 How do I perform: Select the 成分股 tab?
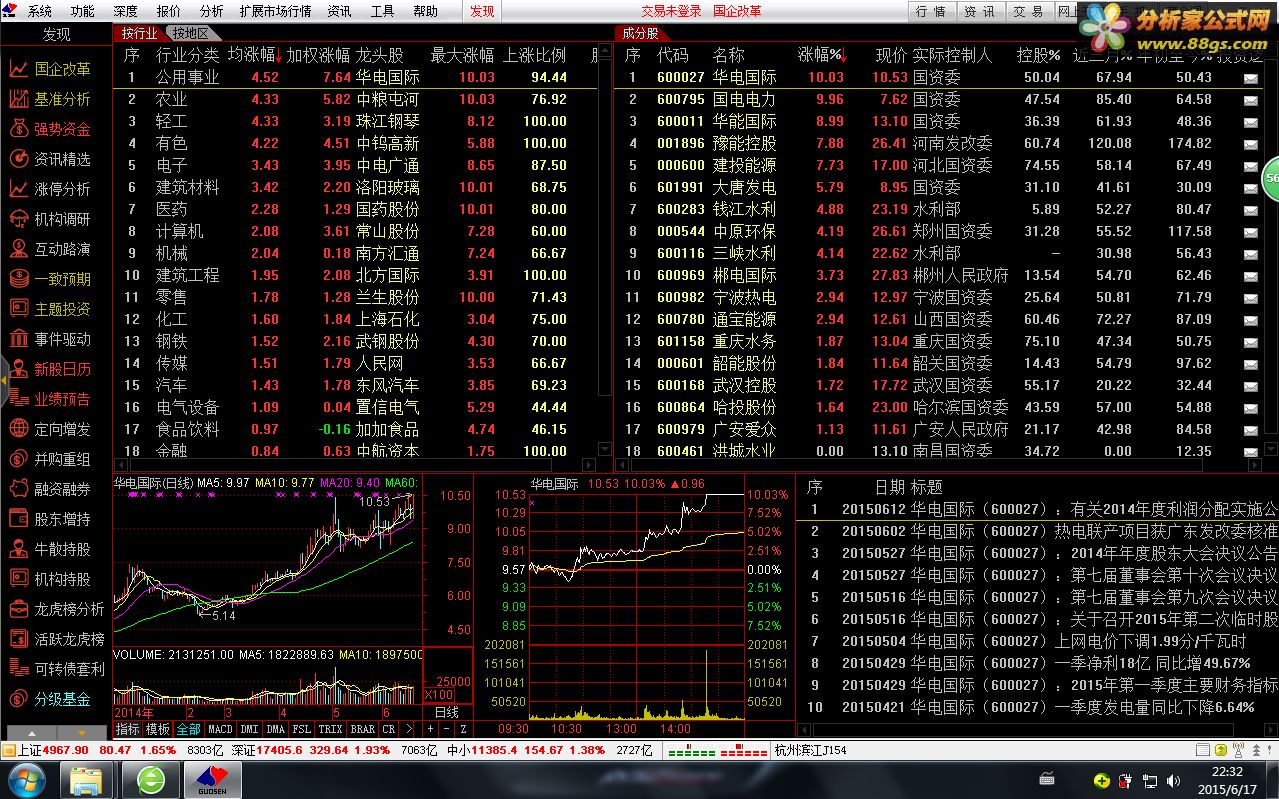pyautogui.click(x=641, y=33)
